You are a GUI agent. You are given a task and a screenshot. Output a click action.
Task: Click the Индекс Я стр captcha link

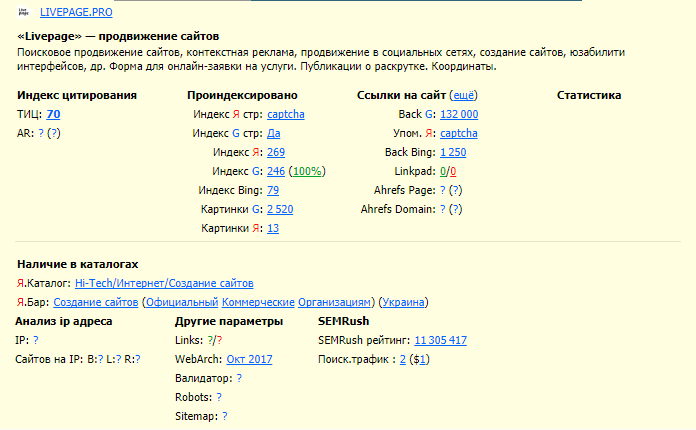coord(286,115)
